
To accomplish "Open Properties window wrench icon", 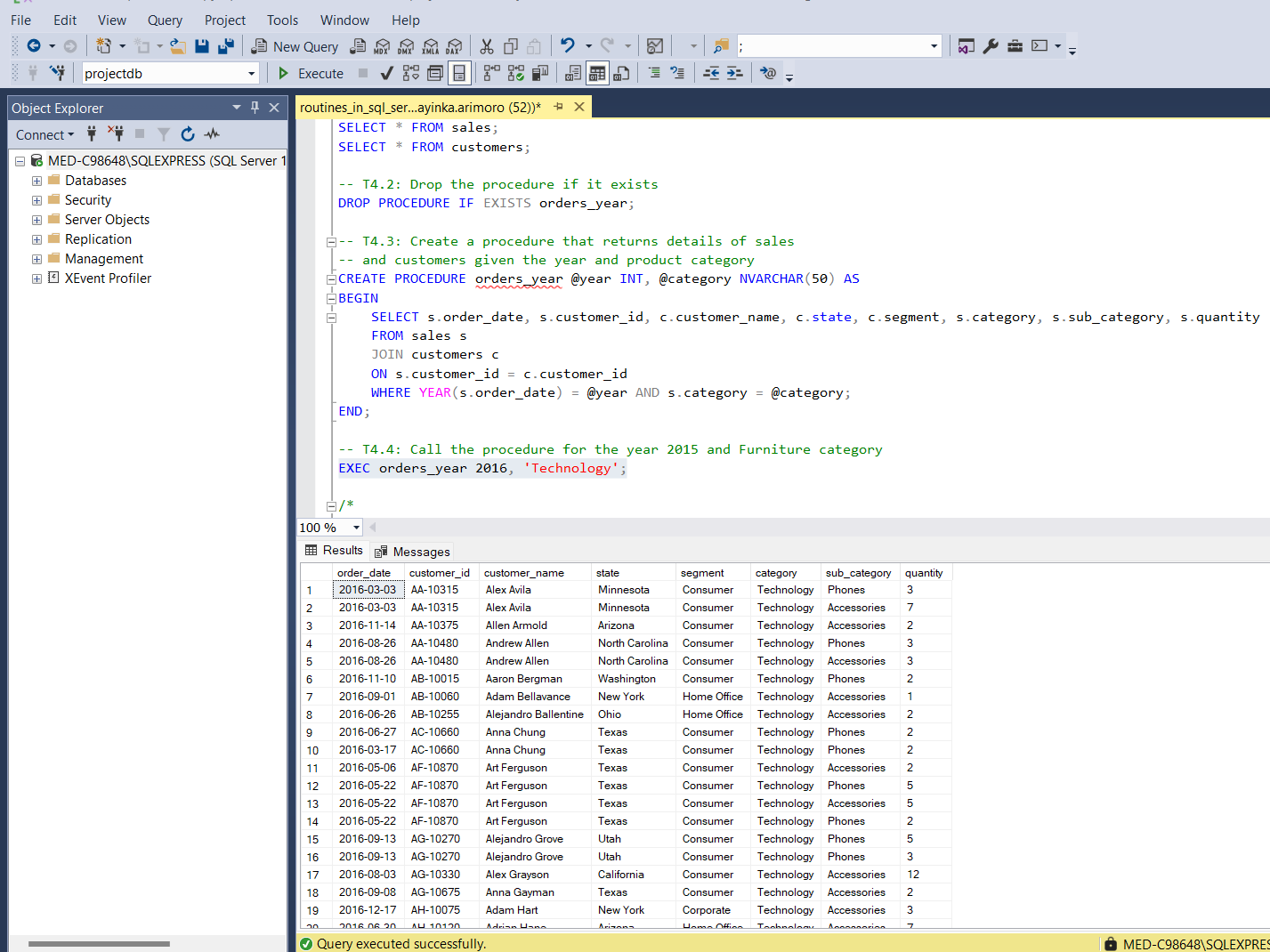I will coord(991,46).
